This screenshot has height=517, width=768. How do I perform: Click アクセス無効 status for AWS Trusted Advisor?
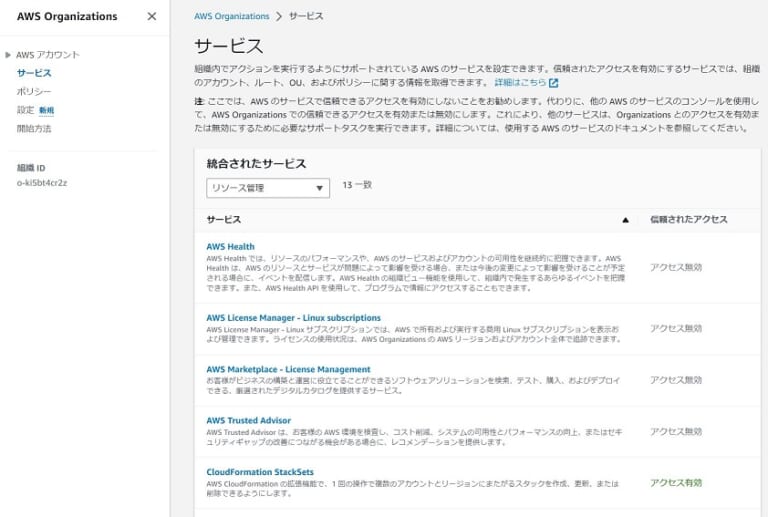click(676, 431)
